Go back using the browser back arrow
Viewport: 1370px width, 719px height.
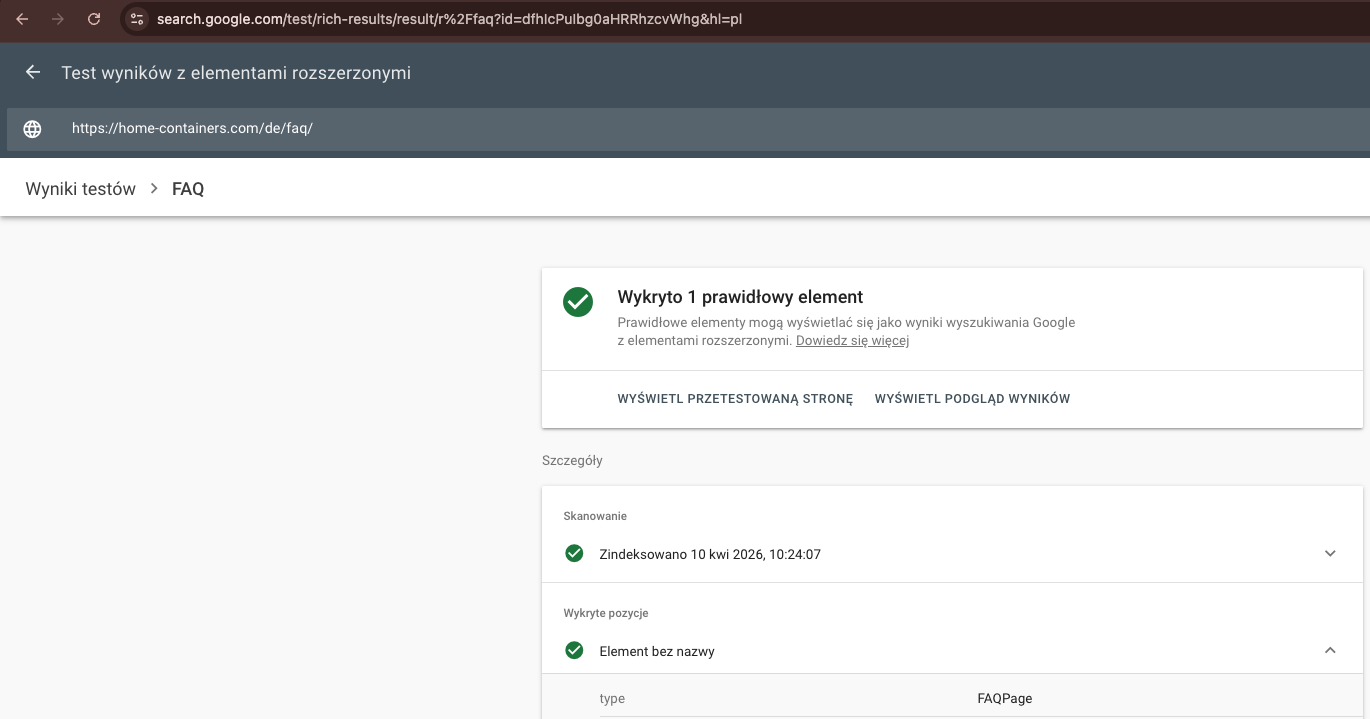(x=22, y=19)
